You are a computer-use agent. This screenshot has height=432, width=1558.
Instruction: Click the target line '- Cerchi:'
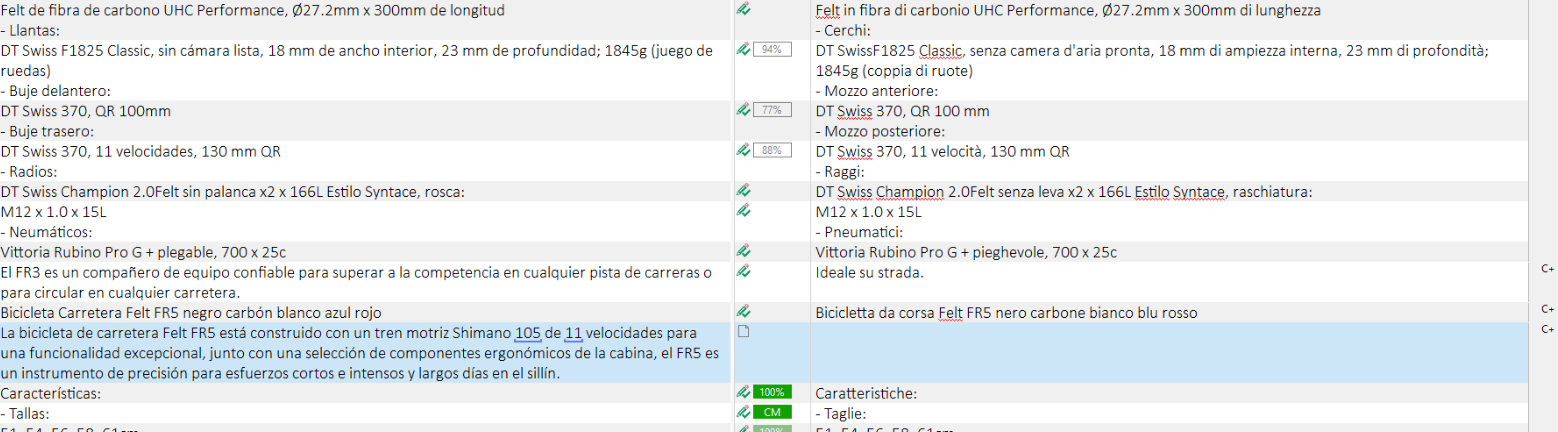pos(844,31)
